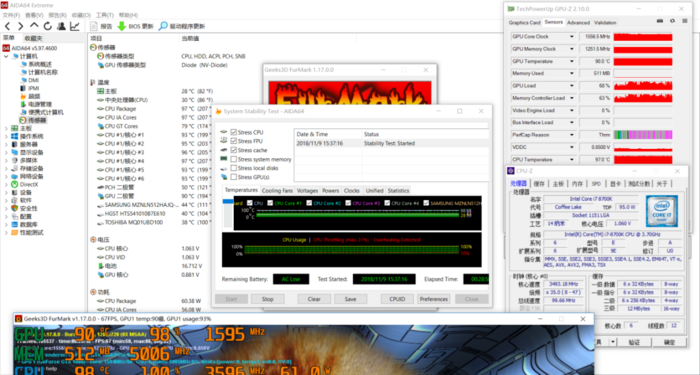The height and width of the screenshot is (375, 700).
Task: Click GPU Core Clock red sensor graph
Action: pos(643,37)
